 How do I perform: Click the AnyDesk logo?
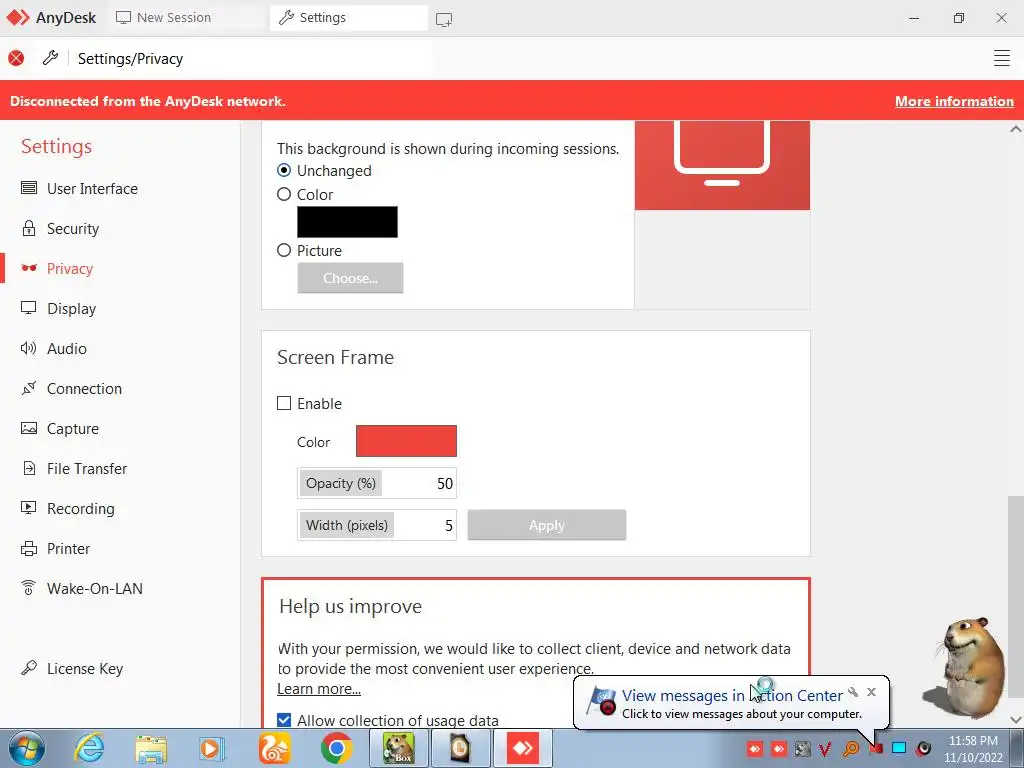coord(18,18)
